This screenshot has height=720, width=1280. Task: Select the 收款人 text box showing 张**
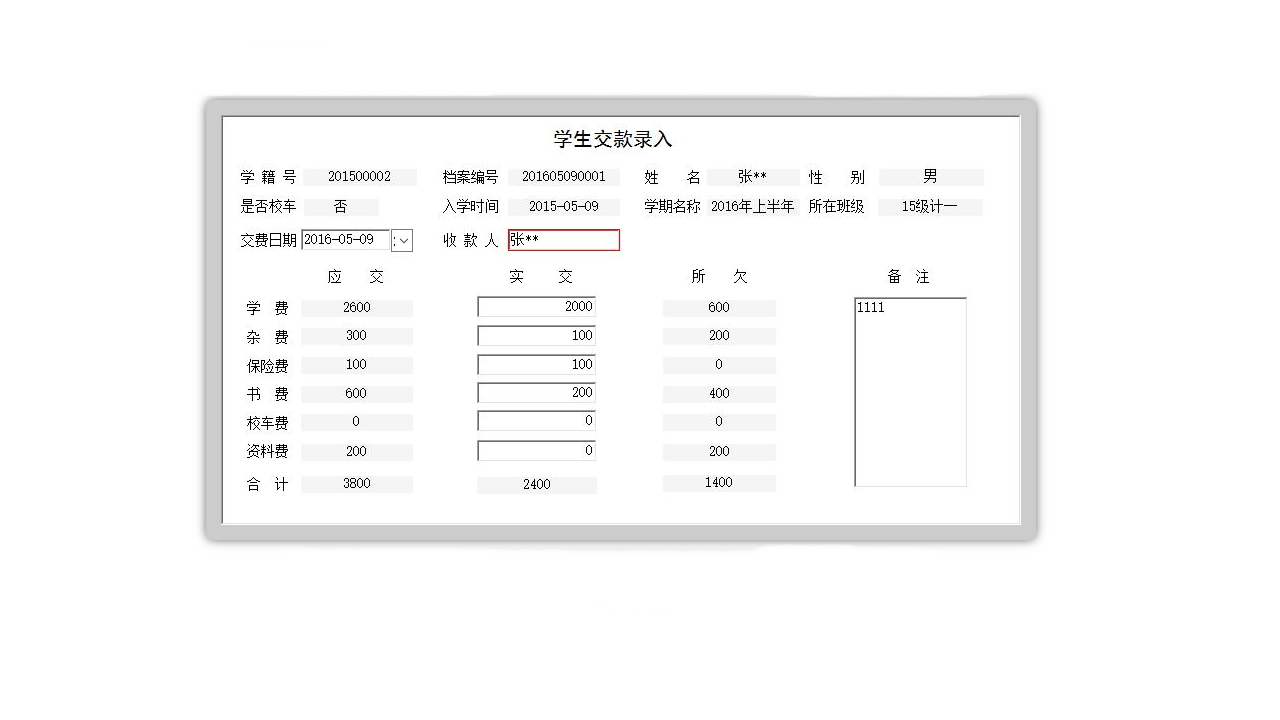tap(563, 240)
